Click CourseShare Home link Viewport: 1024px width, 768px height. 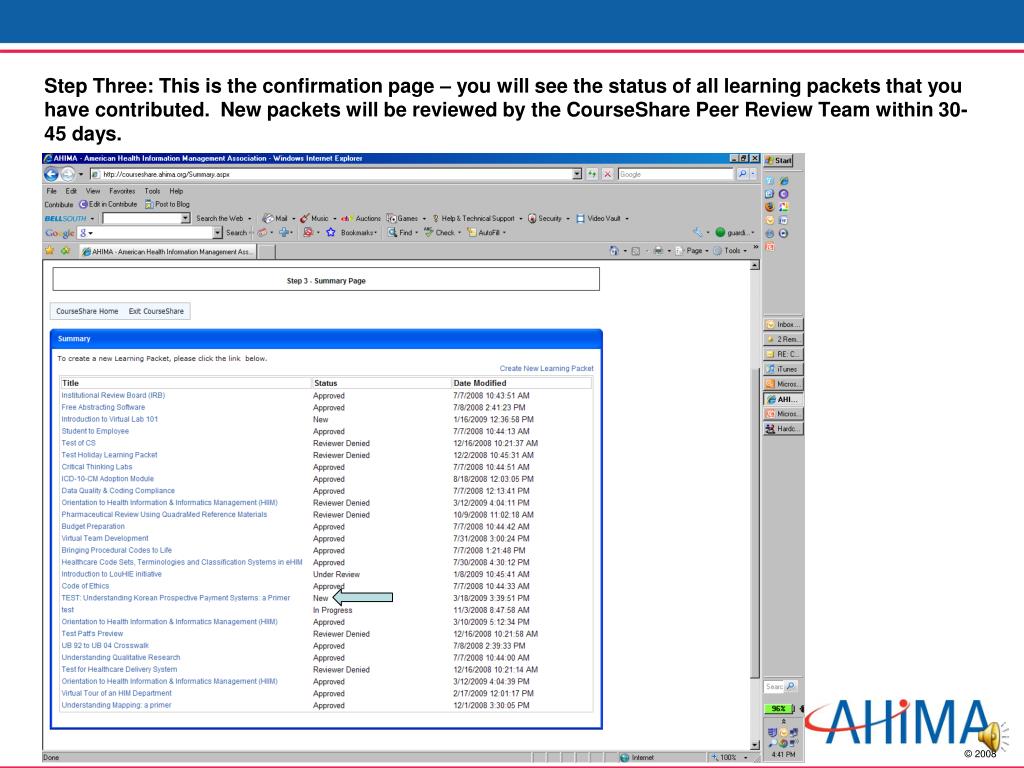pyautogui.click(x=87, y=312)
